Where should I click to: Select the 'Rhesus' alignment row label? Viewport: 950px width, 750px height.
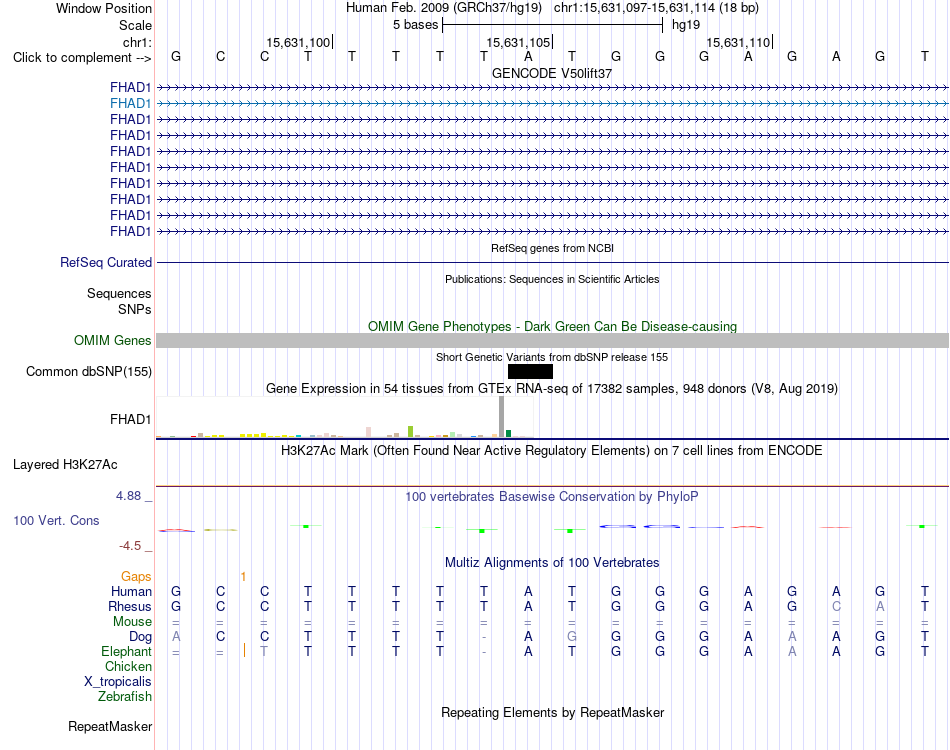pos(130,606)
